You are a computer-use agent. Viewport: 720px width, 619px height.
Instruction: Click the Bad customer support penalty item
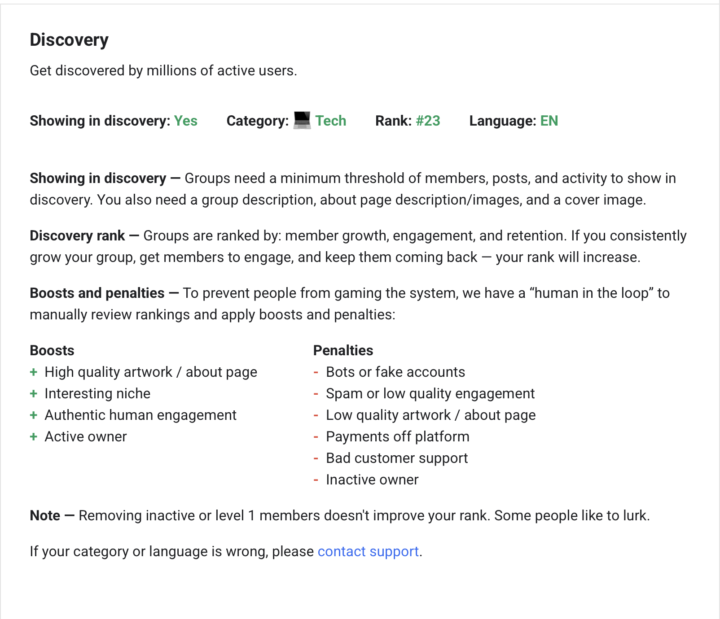coord(397,458)
